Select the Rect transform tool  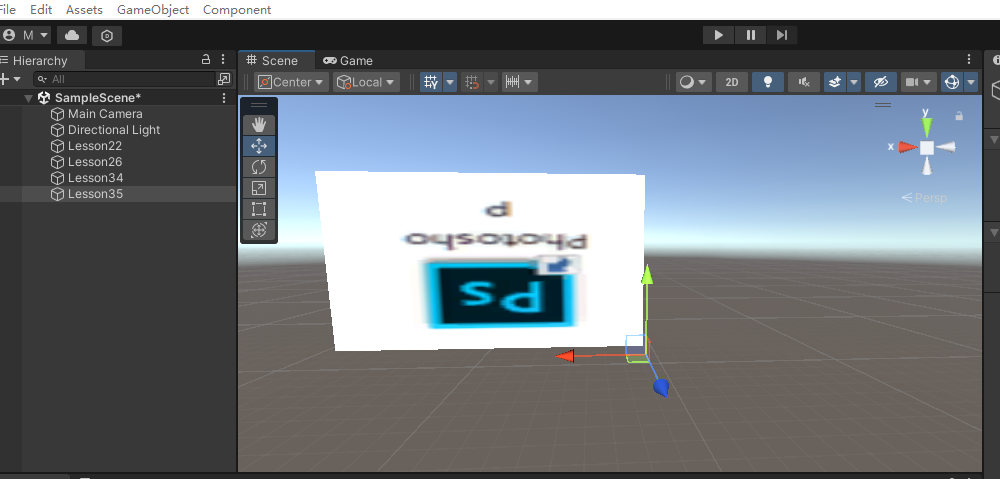point(259,209)
